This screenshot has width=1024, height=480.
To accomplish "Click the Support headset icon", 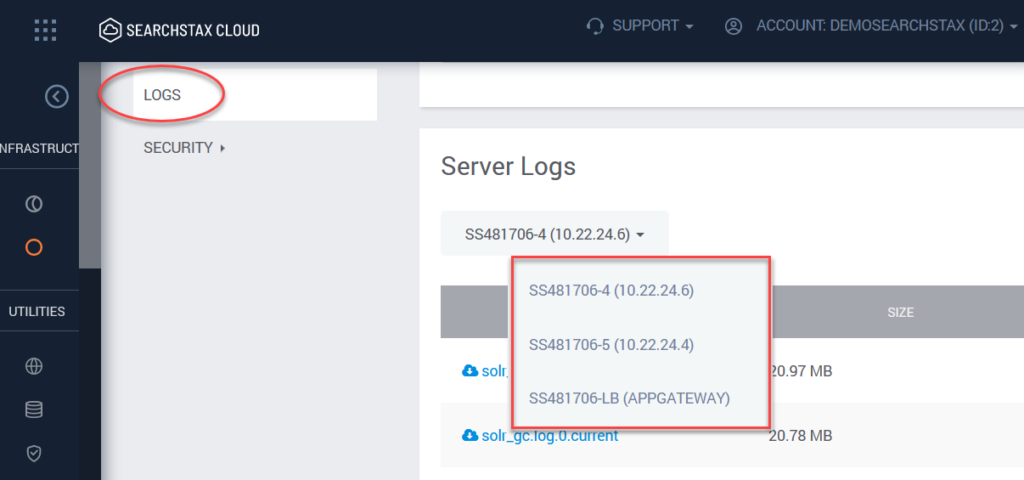I will 595,26.
